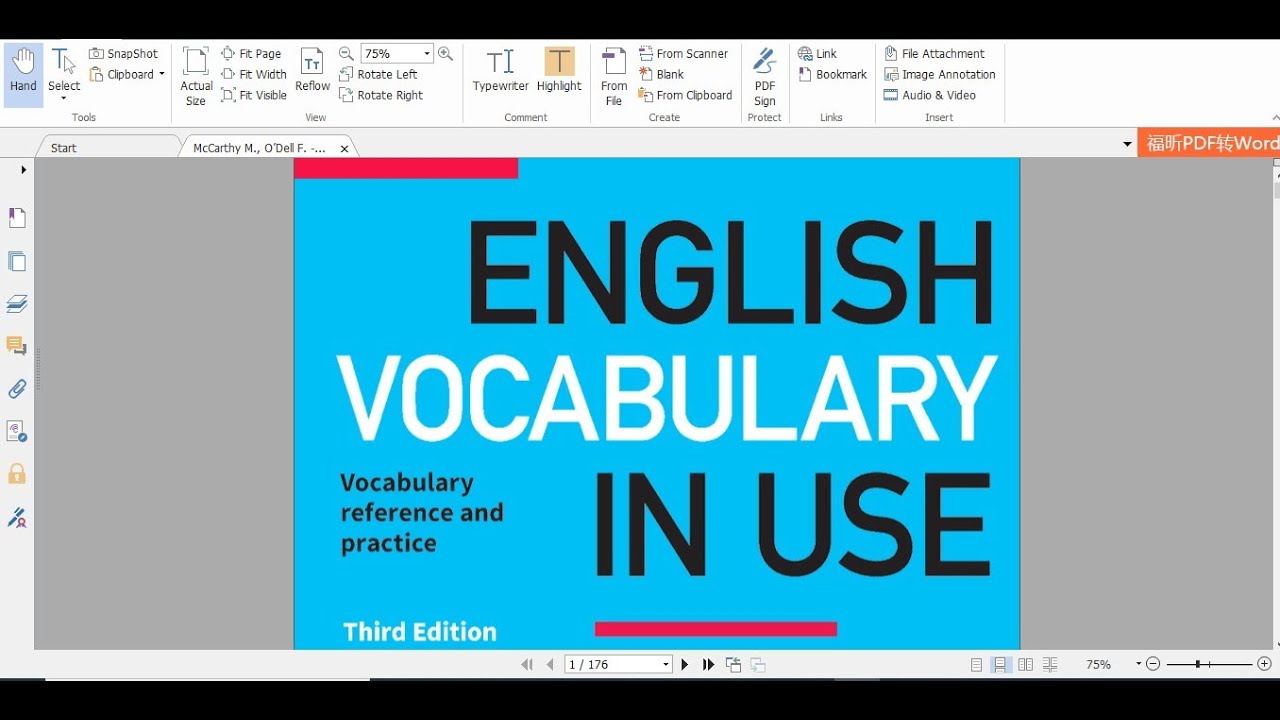
Task: Switch to continuous page layout
Action: tap(1000, 664)
